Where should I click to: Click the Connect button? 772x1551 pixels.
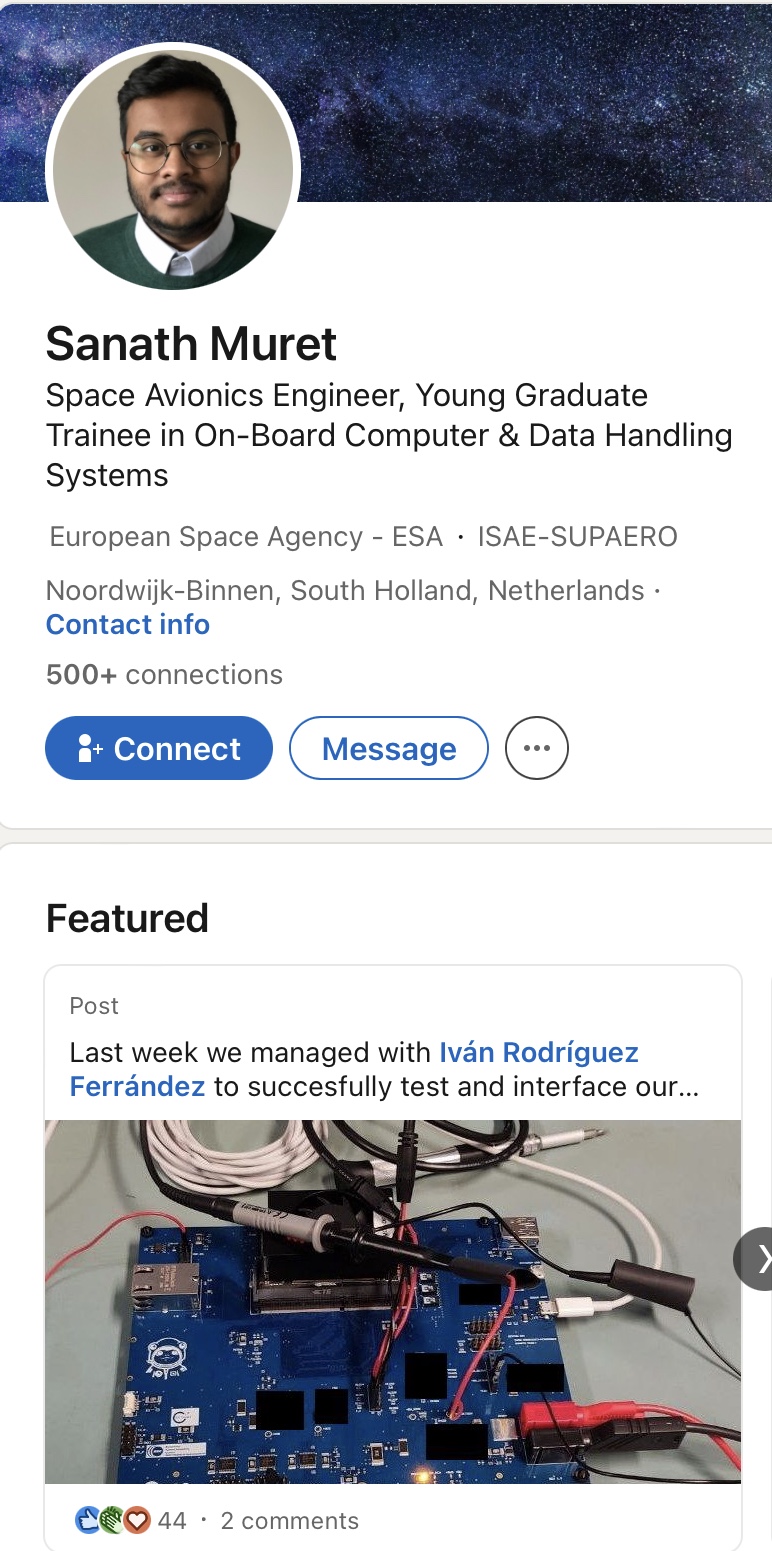[x=159, y=748]
